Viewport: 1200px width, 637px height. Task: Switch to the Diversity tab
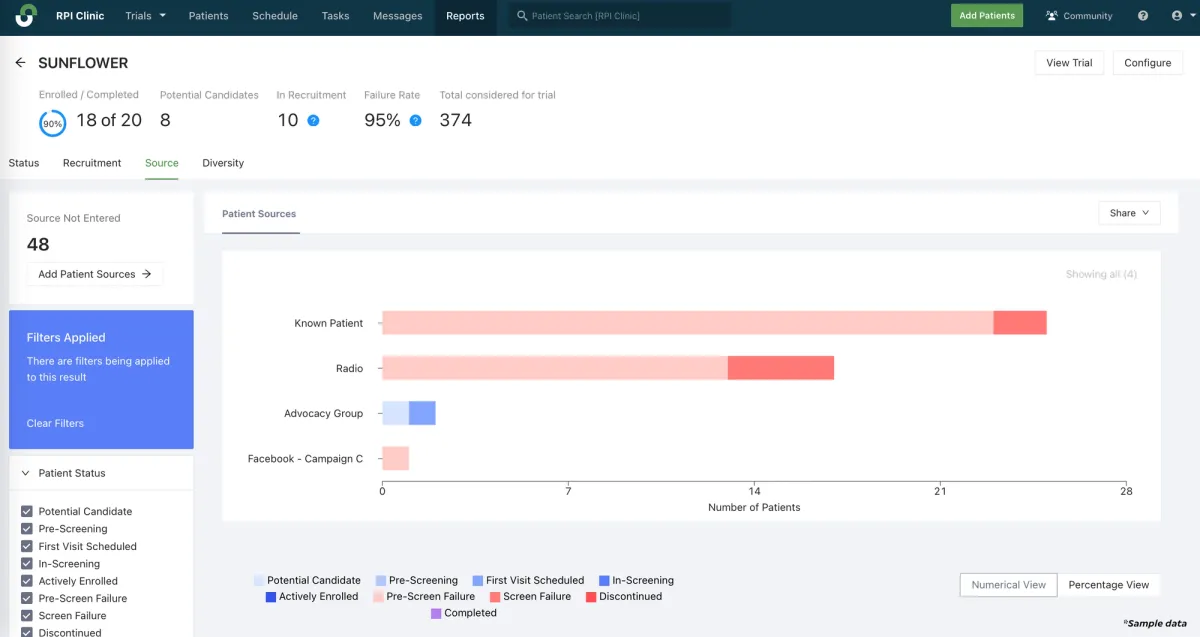tap(223, 163)
